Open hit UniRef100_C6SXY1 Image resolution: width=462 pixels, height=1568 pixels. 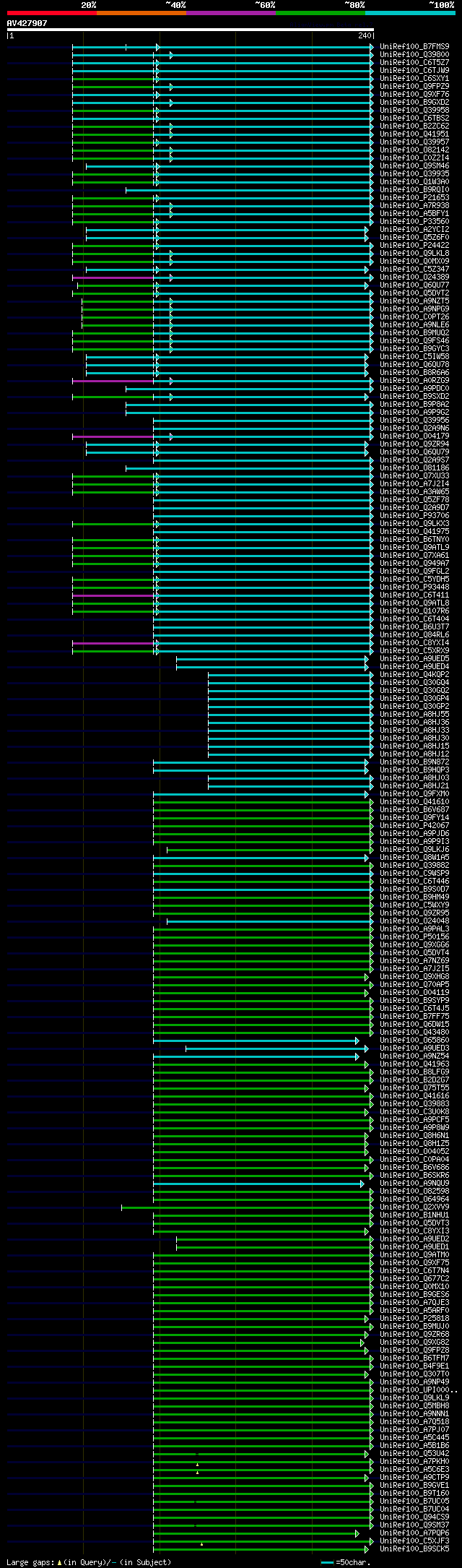pos(414,78)
